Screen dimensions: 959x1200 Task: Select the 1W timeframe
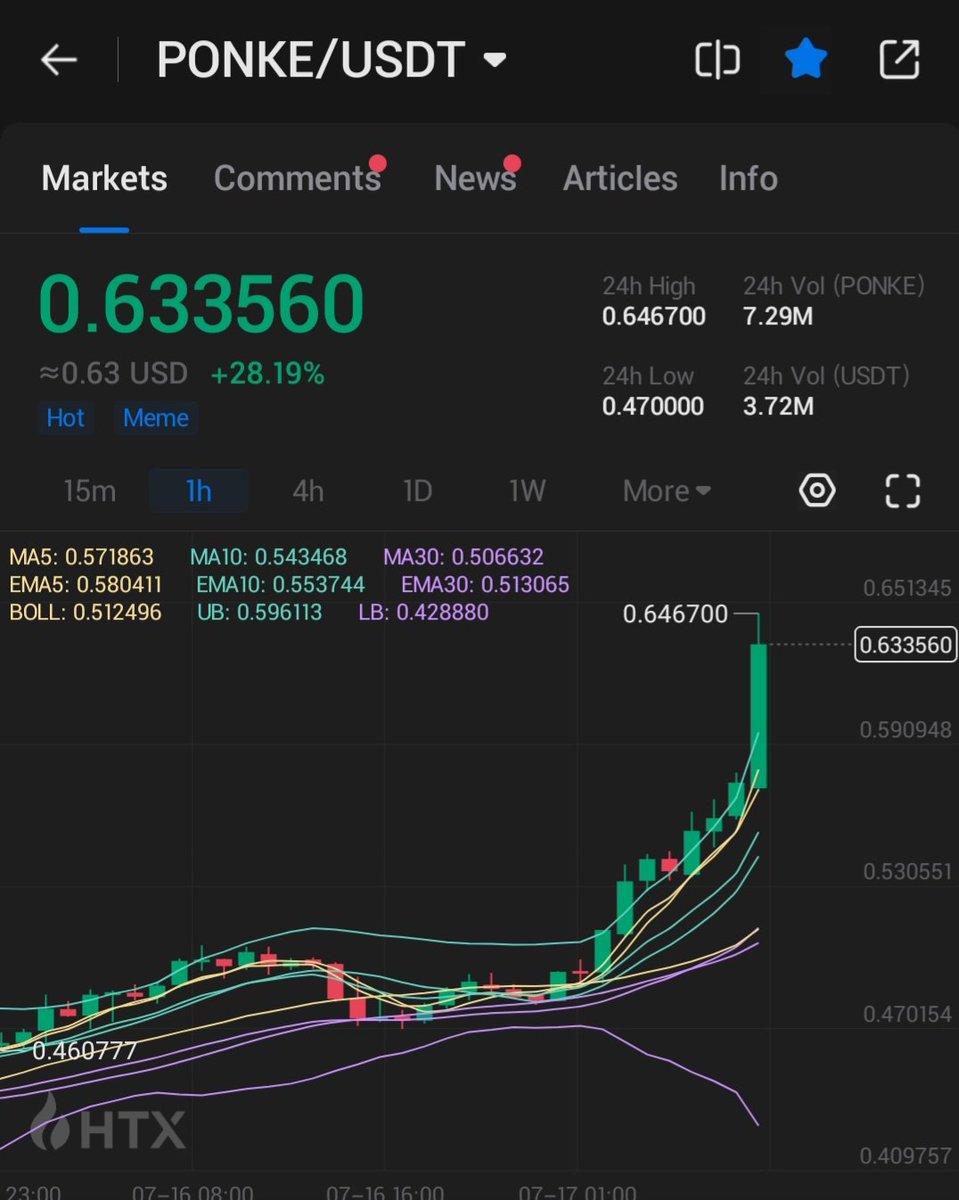point(527,491)
